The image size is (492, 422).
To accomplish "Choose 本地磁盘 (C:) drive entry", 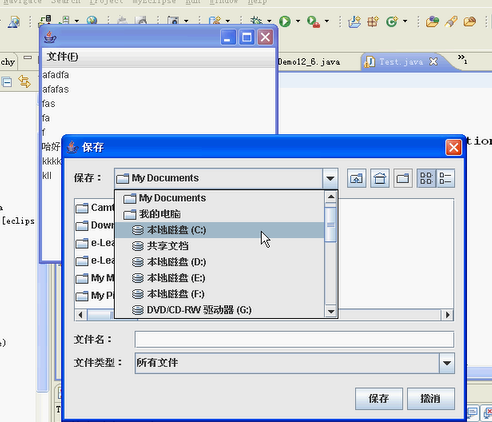I will pos(219,230).
